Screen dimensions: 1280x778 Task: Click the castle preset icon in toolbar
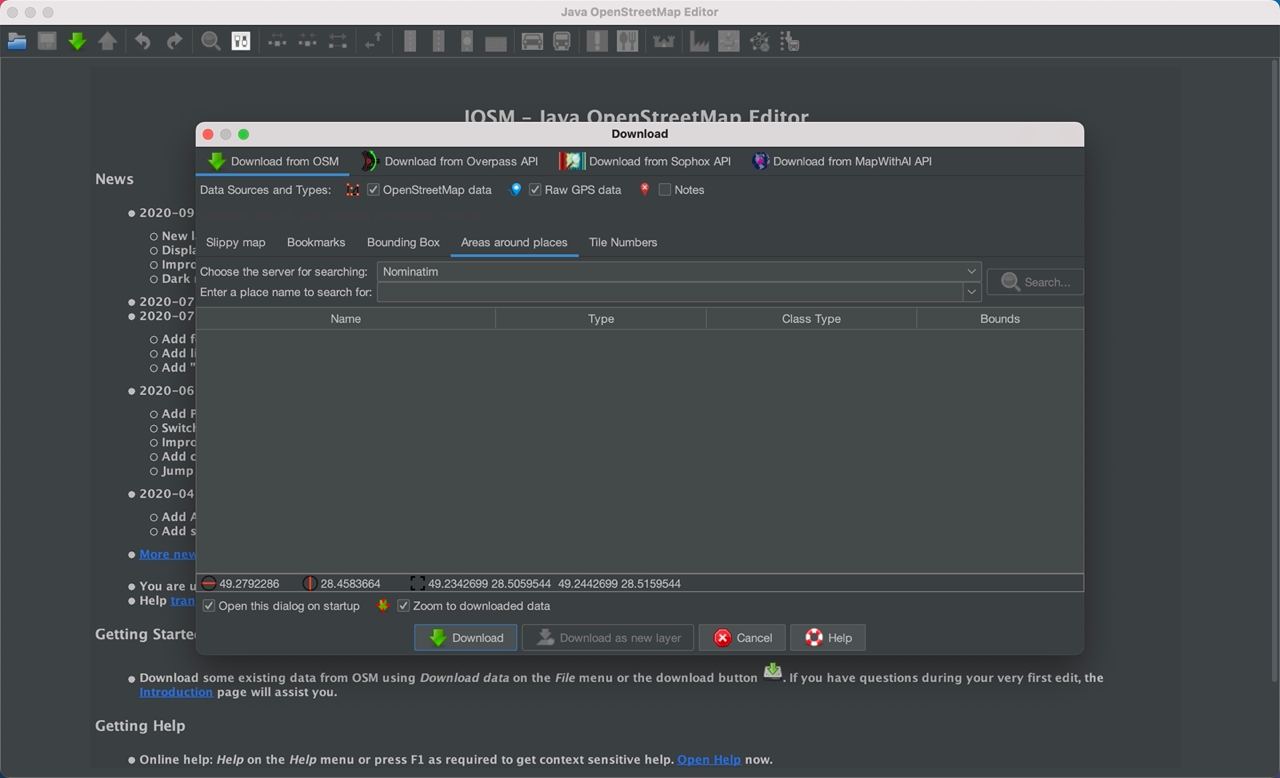pos(663,41)
